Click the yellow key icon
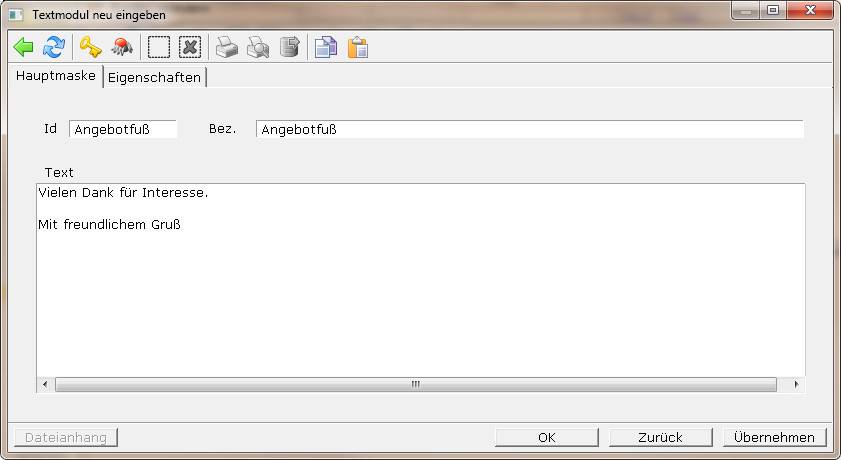Screen dimensions: 841x460 pos(91,47)
